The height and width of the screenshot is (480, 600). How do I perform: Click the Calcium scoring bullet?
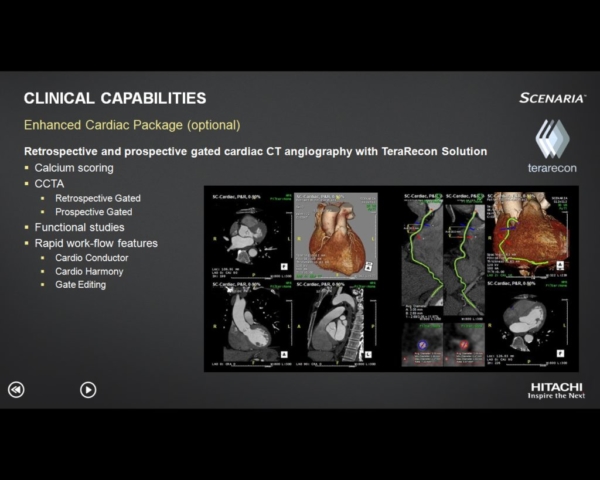click(75, 168)
